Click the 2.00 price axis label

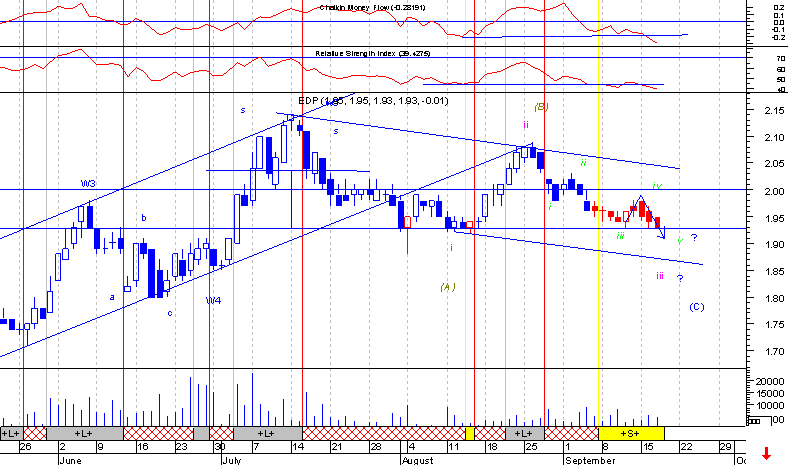[x=774, y=191]
